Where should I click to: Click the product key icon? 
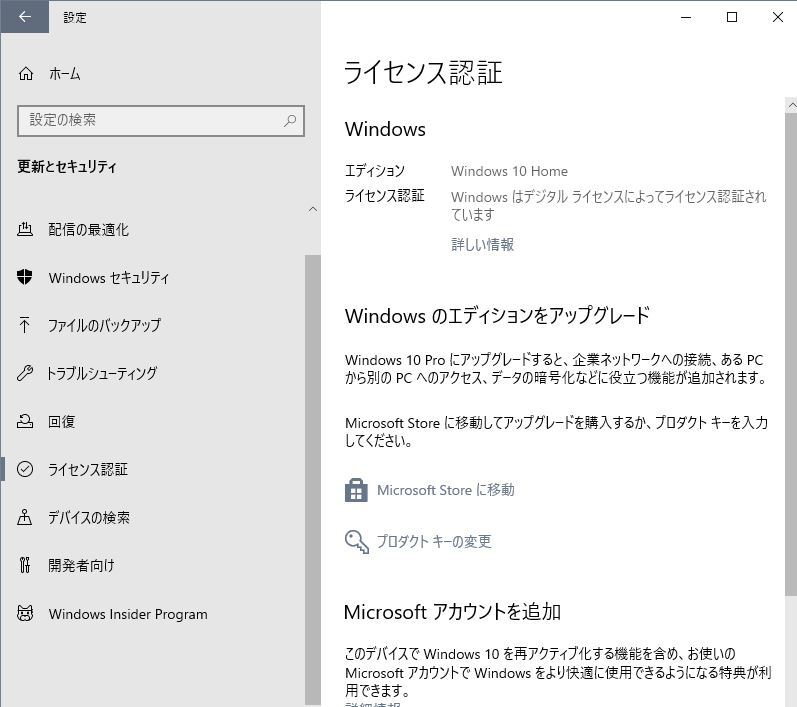[357, 541]
